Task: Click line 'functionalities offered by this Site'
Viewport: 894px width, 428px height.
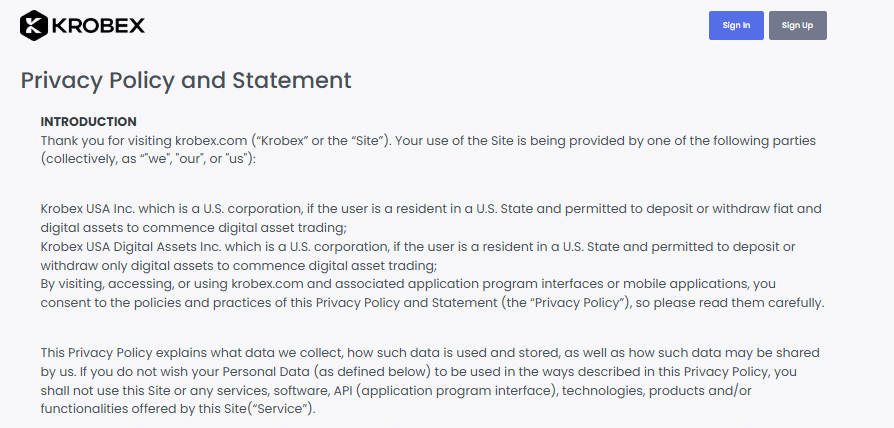Action: tap(177, 409)
